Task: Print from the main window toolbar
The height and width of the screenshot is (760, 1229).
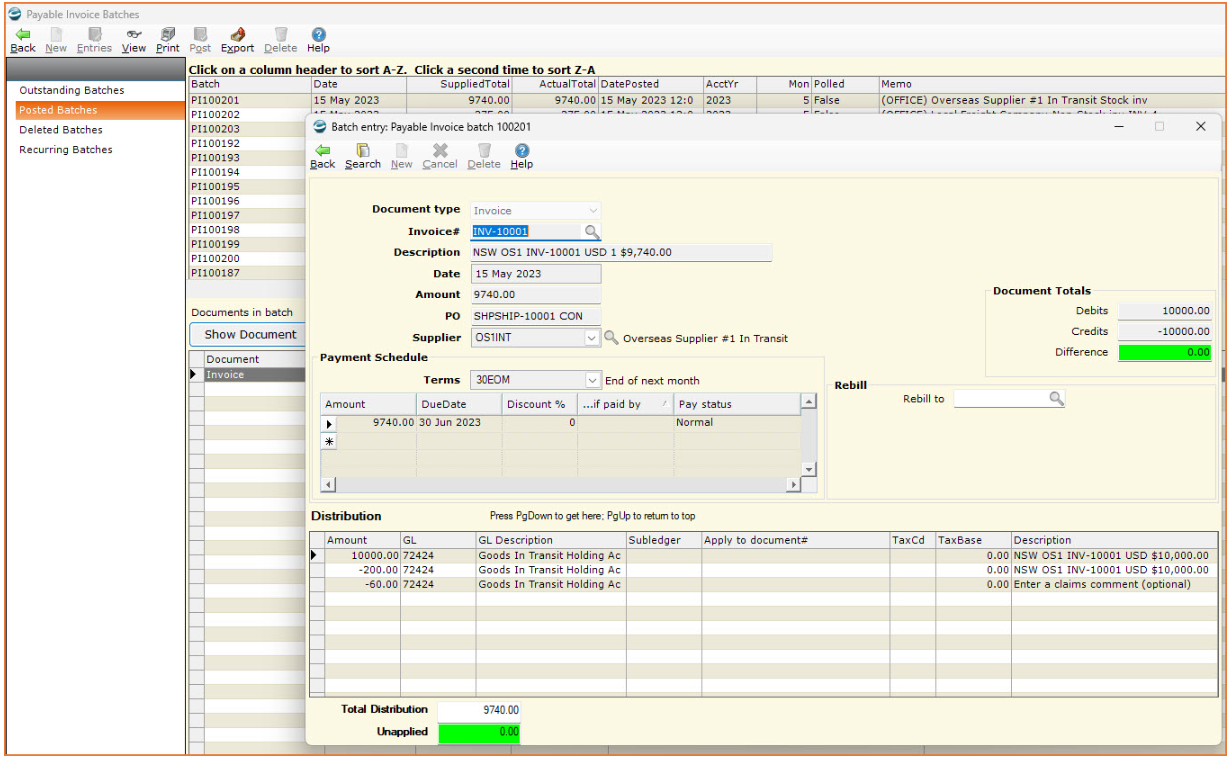Action: pos(168,40)
